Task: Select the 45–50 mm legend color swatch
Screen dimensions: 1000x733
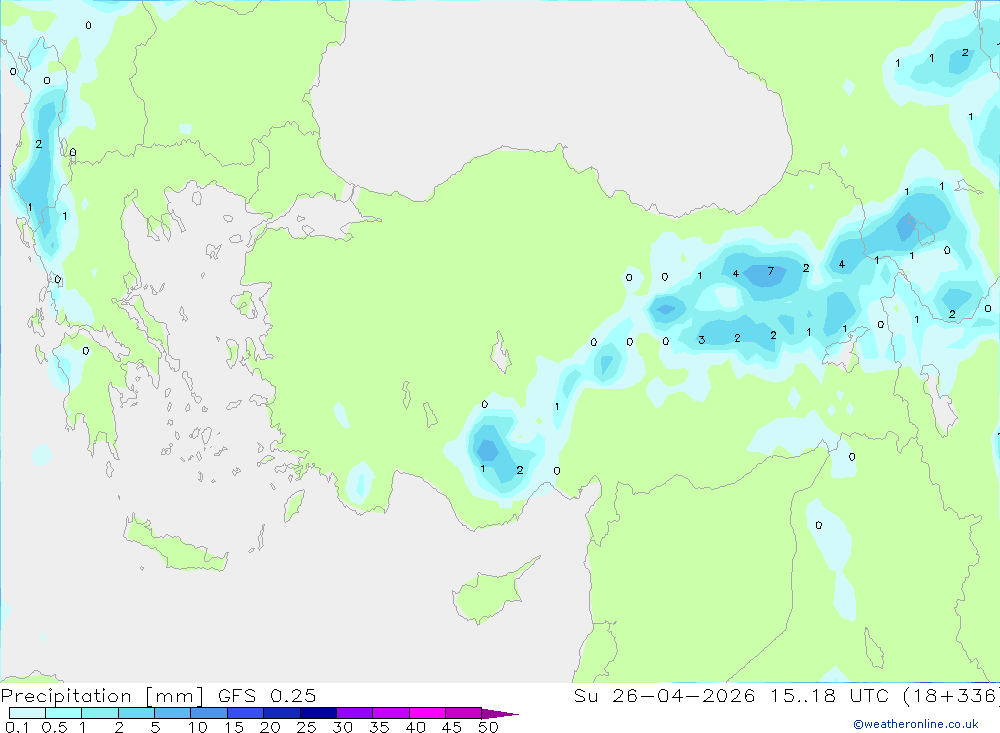Action: [x=464, y=713]
